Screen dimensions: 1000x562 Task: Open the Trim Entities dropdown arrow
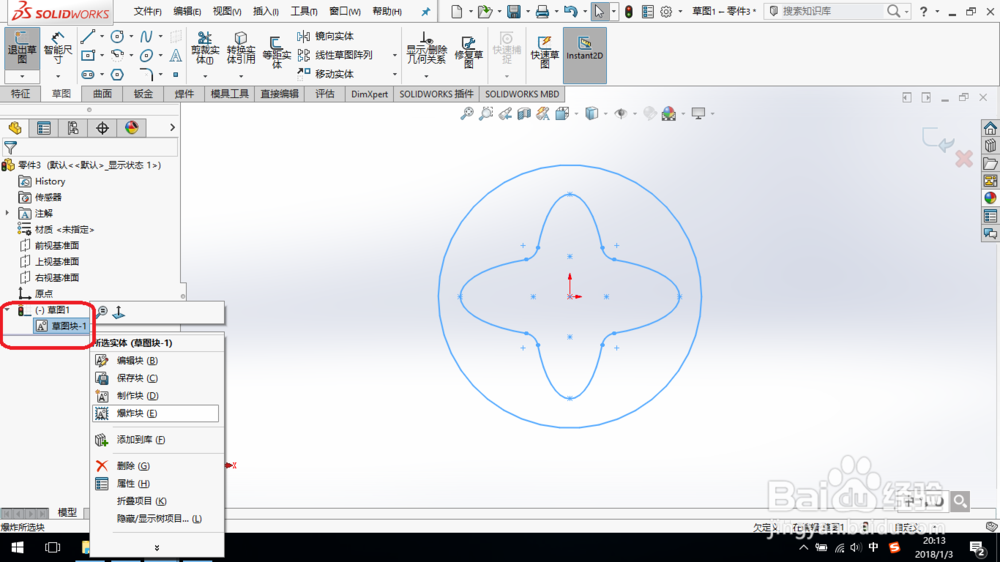(205, 77)
